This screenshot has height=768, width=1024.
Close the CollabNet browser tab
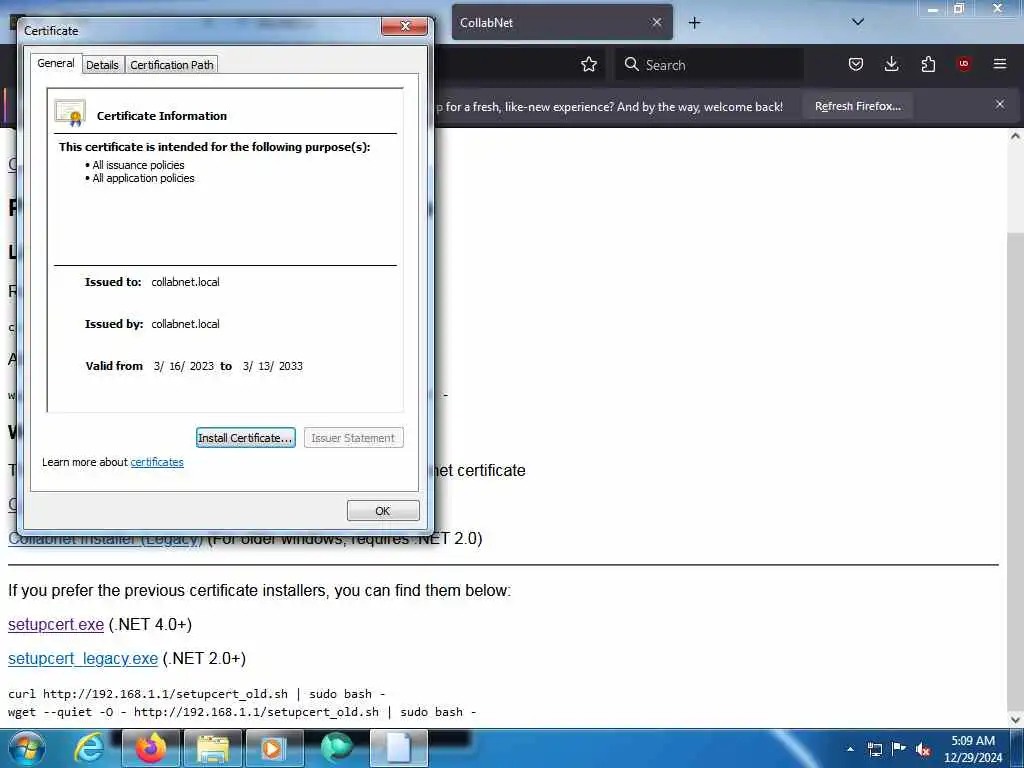coord(657,22)
